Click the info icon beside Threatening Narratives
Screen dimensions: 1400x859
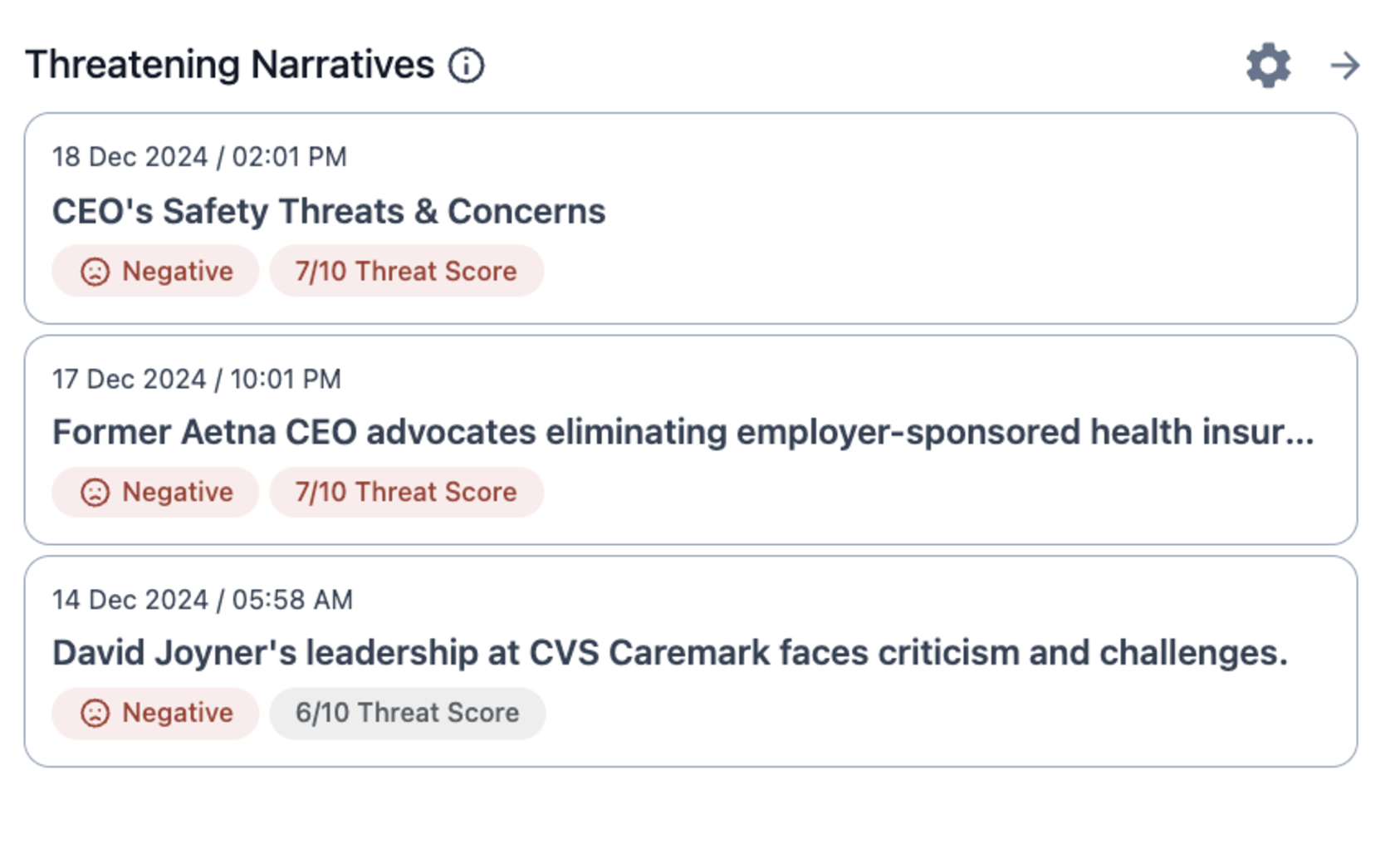point(466,66)
